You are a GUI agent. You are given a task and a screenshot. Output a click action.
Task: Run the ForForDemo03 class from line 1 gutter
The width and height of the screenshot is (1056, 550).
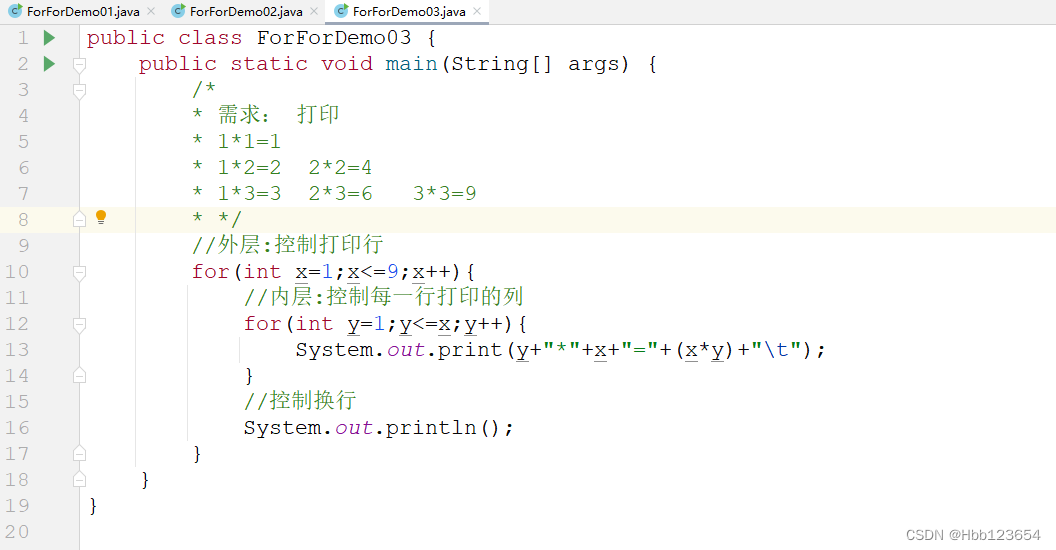tap(49, 38)
